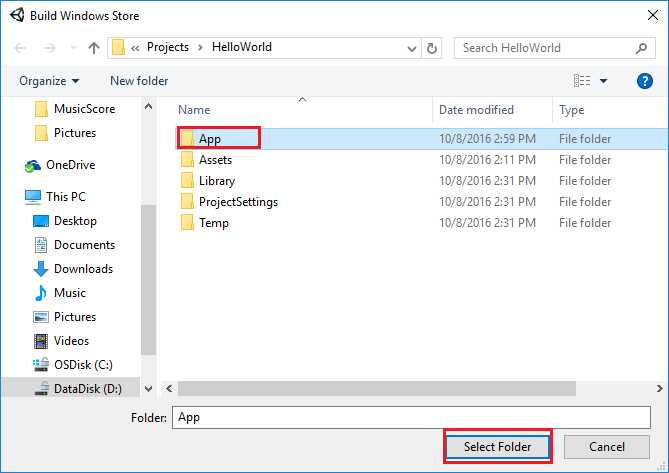Image resolution: width=669 pixels, height=473 pixels.
Task: Click the Cancel button
Action: [607, 446]
